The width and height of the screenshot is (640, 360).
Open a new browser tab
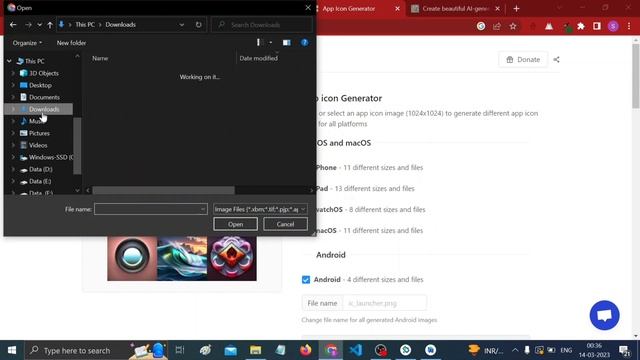click(x=516, y=9)
